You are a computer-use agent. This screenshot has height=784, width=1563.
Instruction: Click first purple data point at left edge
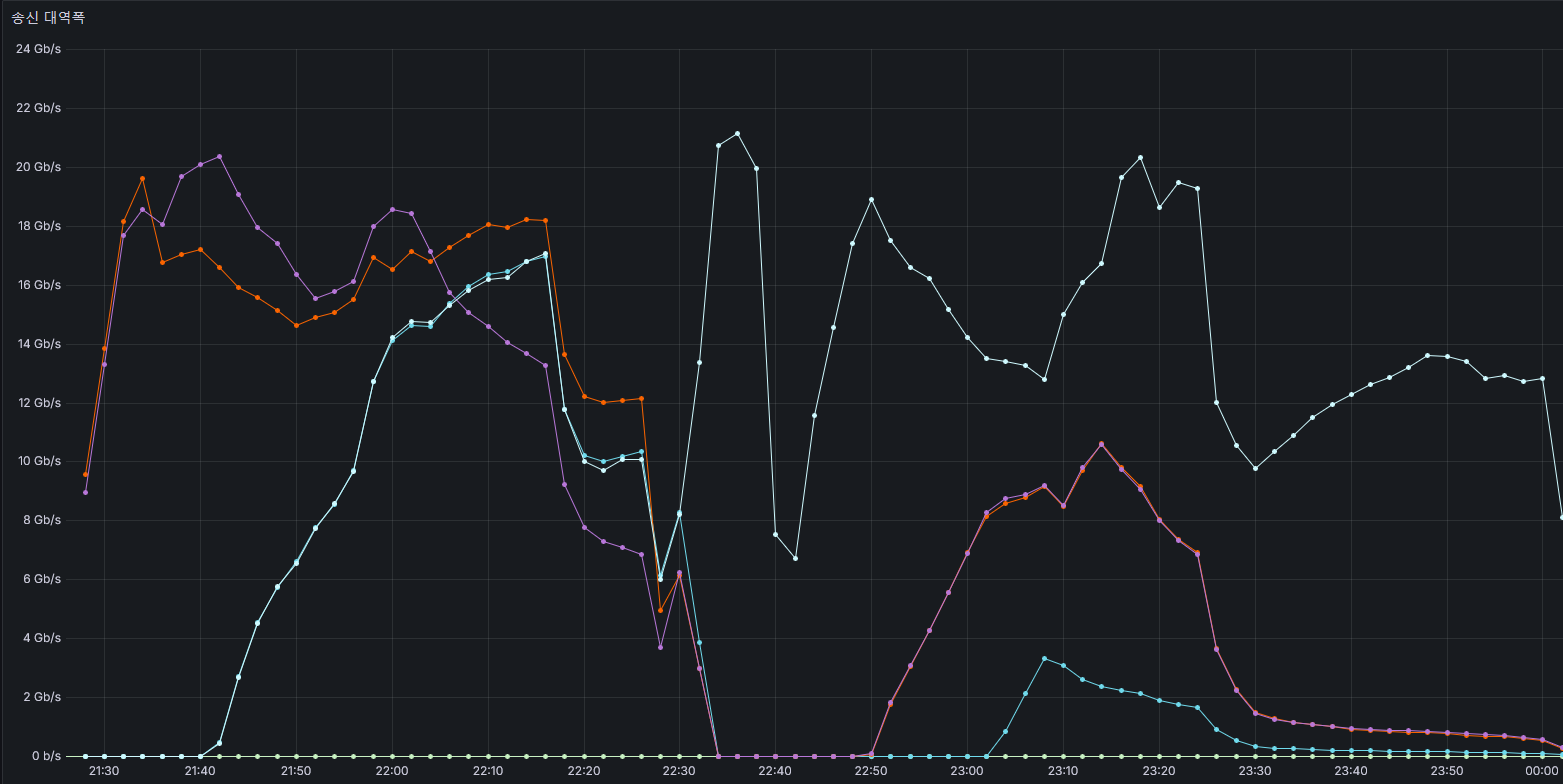click(x=85, y=492)
